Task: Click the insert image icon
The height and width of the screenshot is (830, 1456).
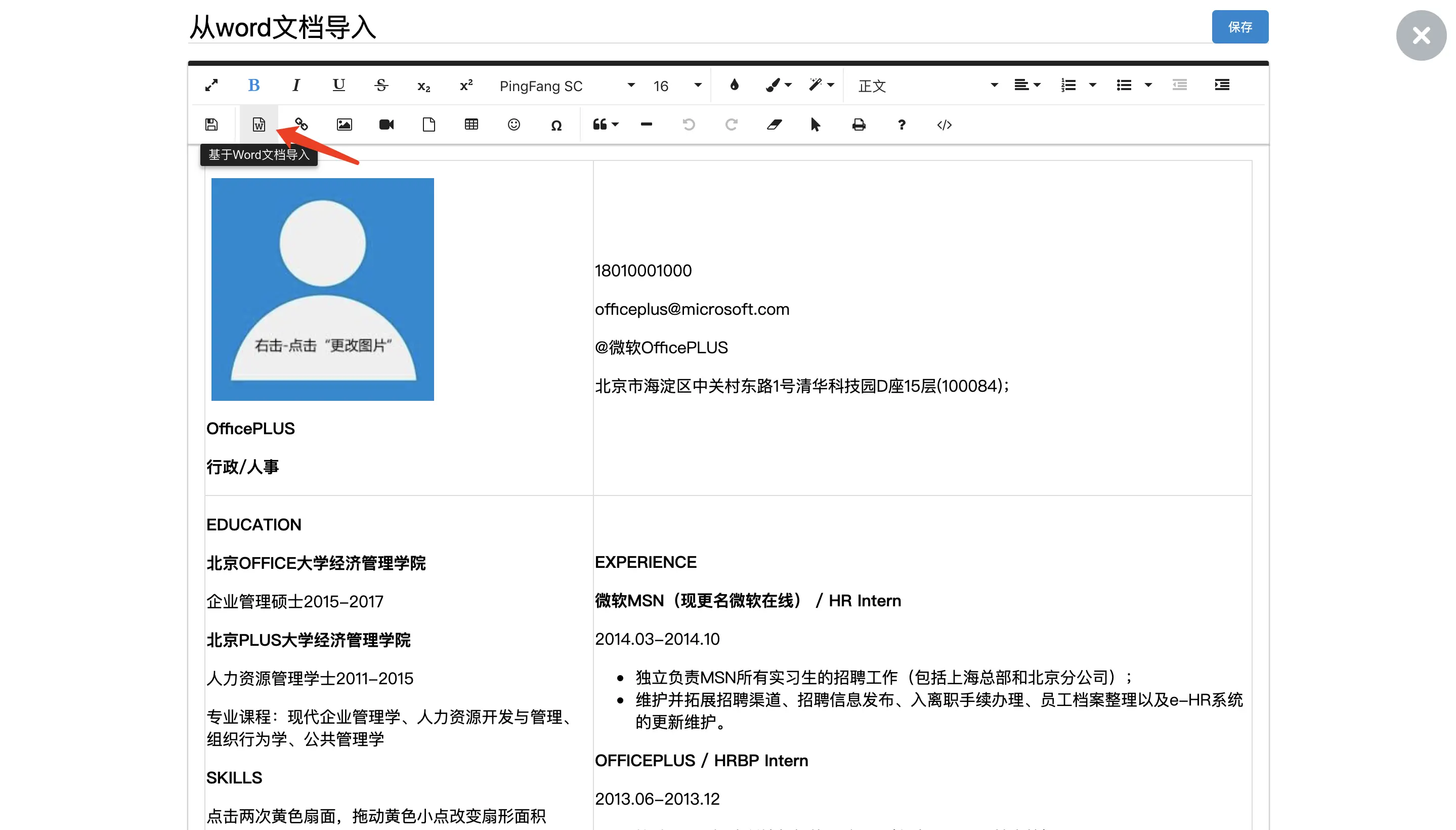Action: (x=344, y=125)
